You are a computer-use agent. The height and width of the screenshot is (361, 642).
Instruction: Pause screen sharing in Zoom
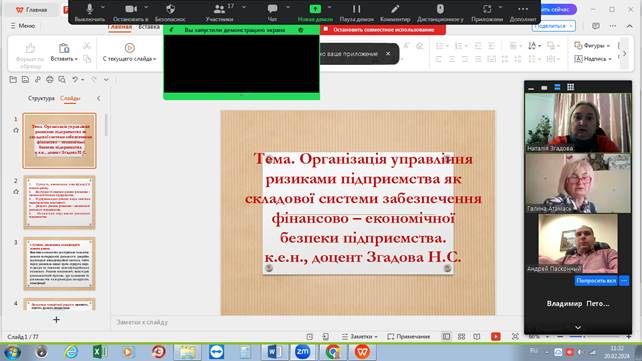357,12
